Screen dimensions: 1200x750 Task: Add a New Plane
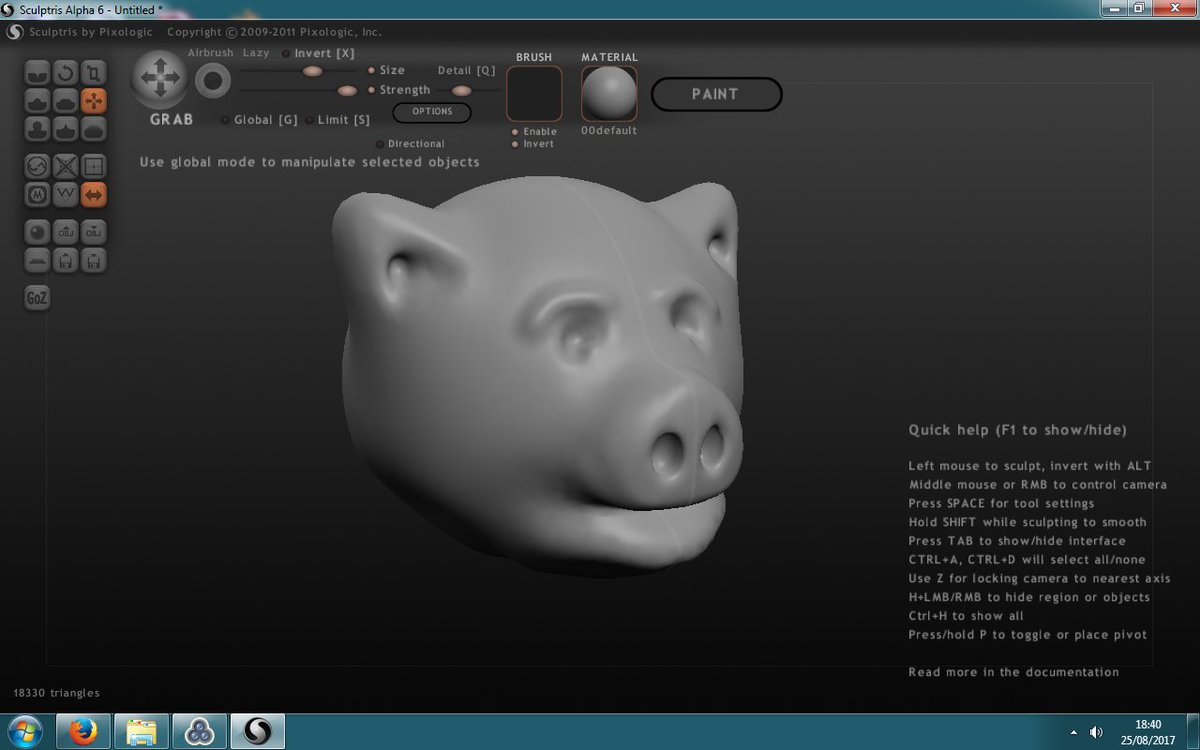pyautogui.click(x=38, y=260)
